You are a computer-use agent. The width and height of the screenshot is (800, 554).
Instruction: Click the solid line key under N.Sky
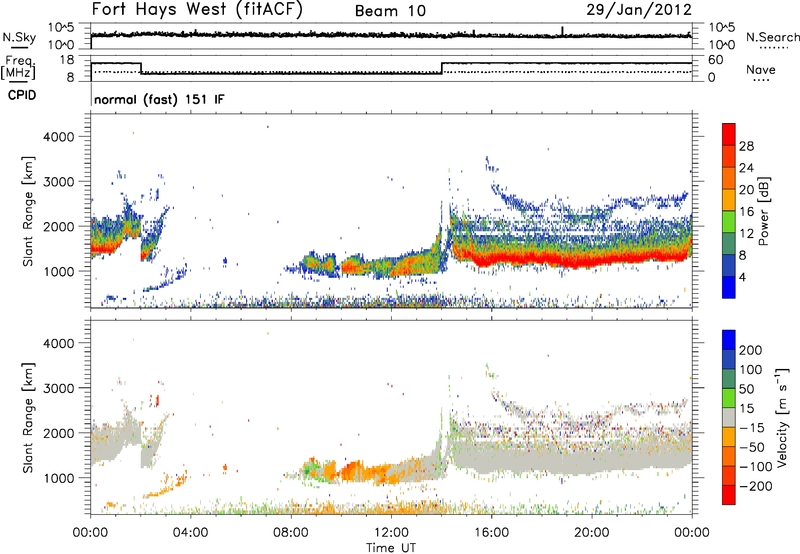point(18,47)
